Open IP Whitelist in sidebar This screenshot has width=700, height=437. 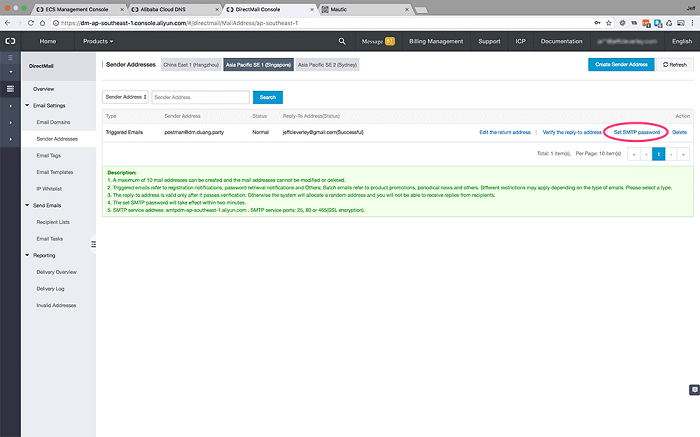point(49,189)
